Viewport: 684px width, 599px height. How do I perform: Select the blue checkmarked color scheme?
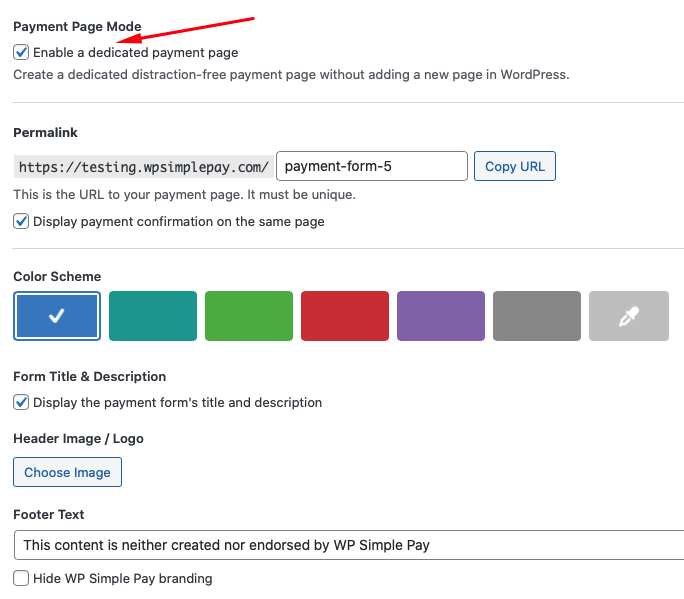pyautogui.click(x=57, y=316)
